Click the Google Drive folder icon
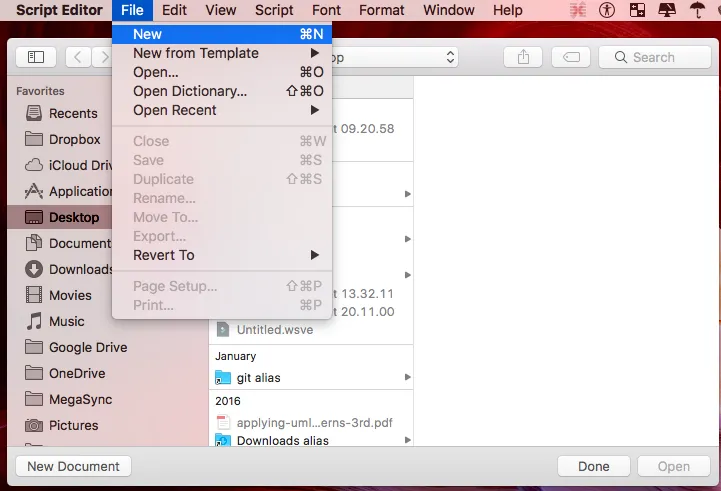The image size is (721, 491). coord(34,347)
